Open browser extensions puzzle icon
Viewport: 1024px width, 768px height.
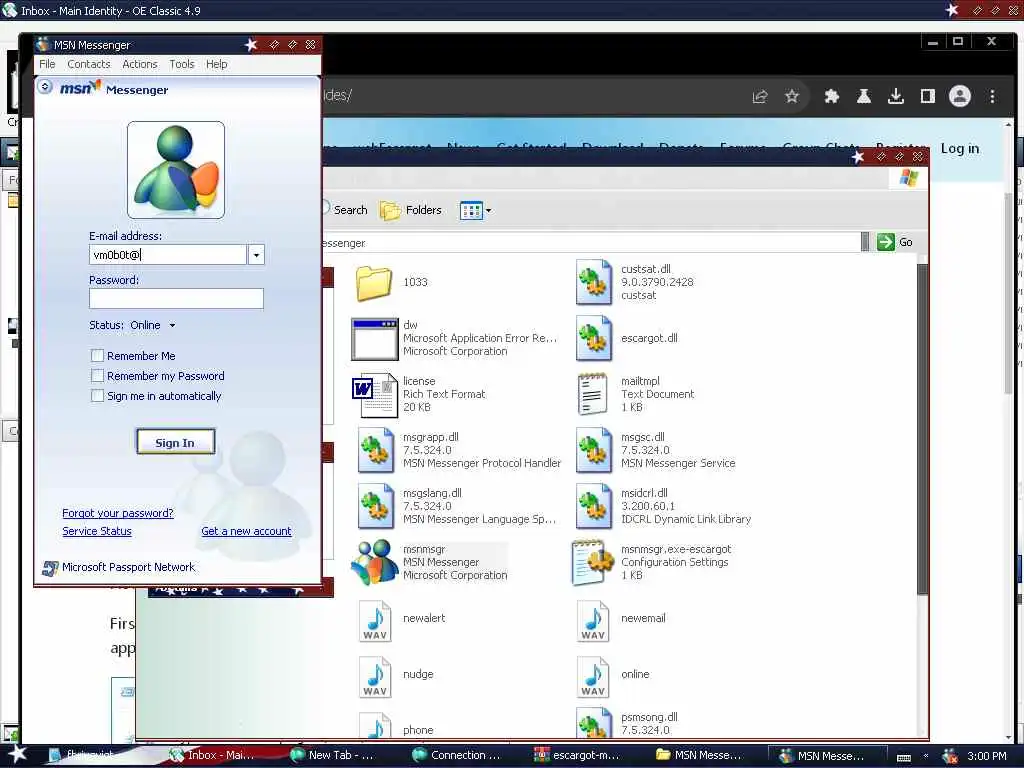pyautogui.click(x=831, y=97)
